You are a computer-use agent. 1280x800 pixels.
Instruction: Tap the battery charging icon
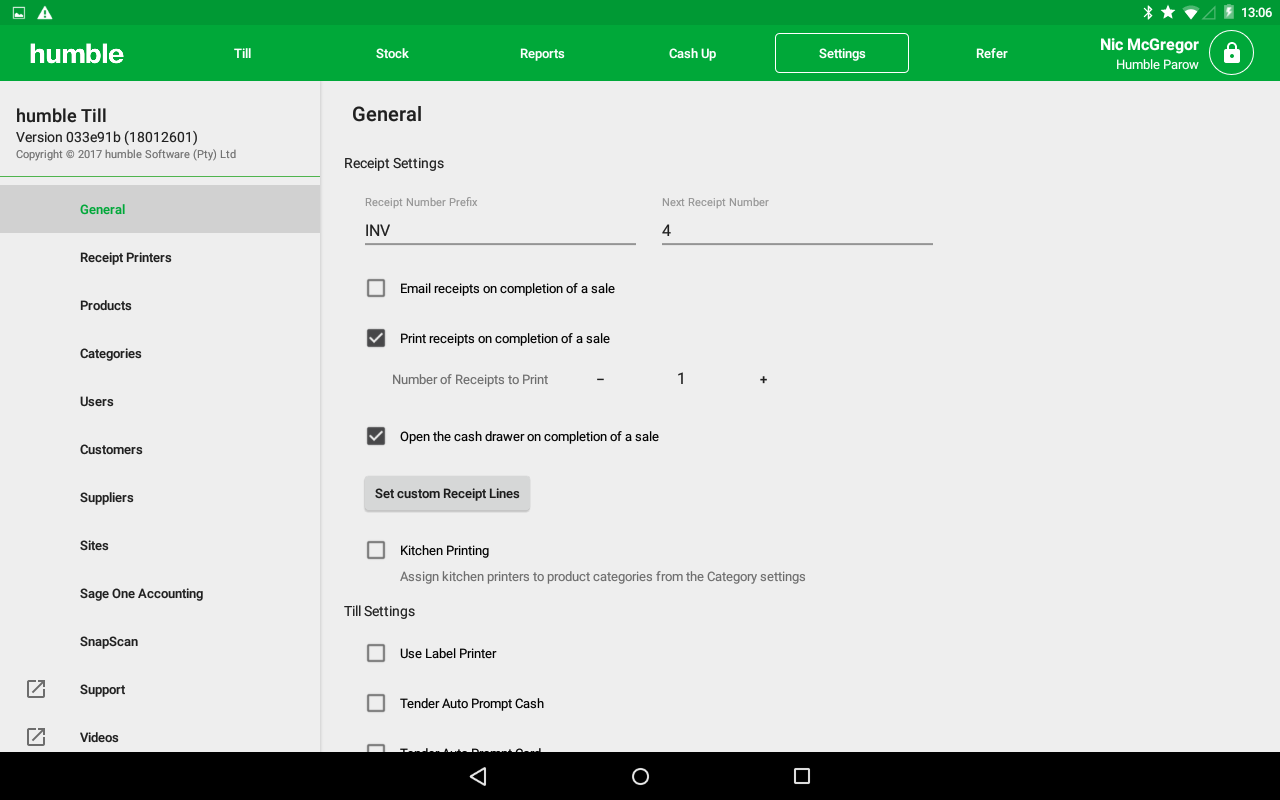click(1229, 13)
